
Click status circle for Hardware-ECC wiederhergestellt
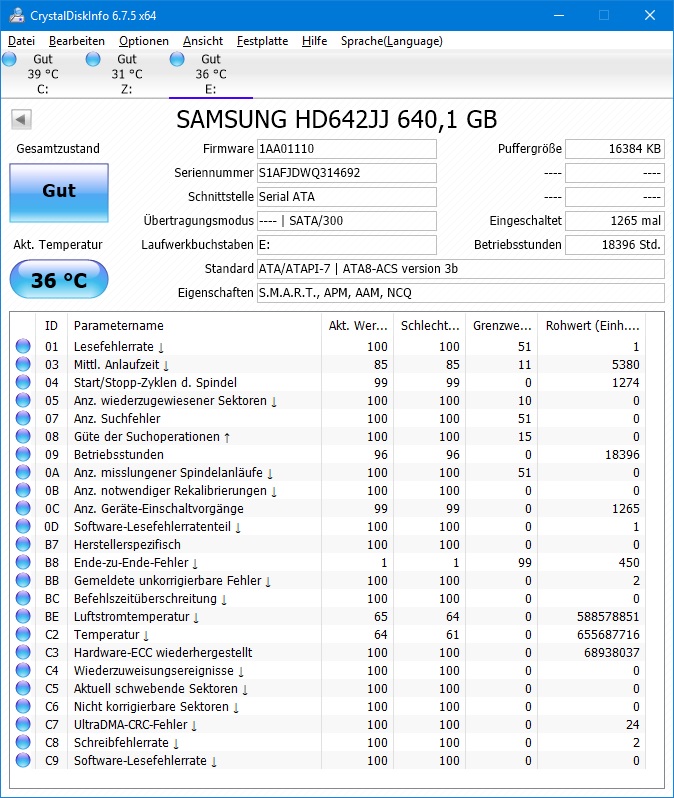click(x=23, y=652)
